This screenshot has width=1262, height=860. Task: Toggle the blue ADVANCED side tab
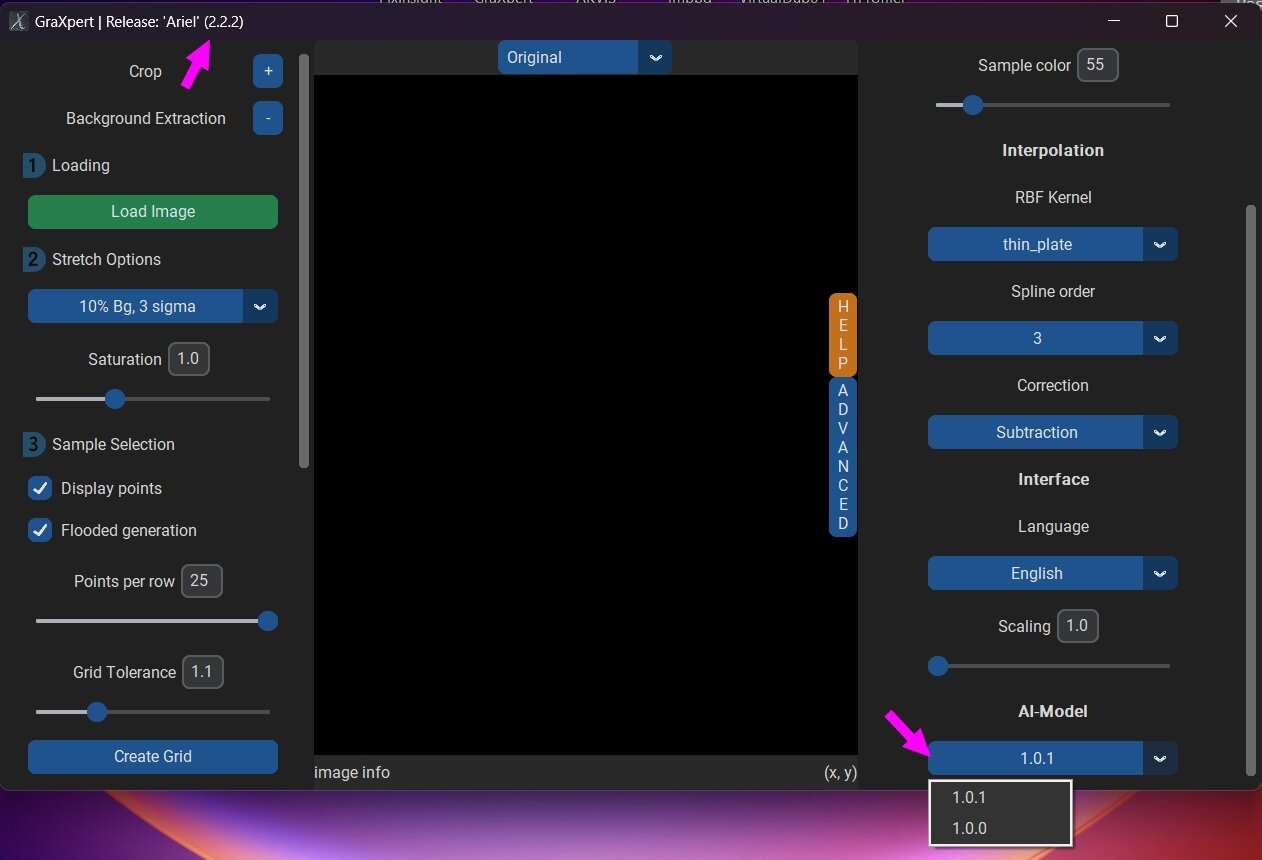(843, 457)
